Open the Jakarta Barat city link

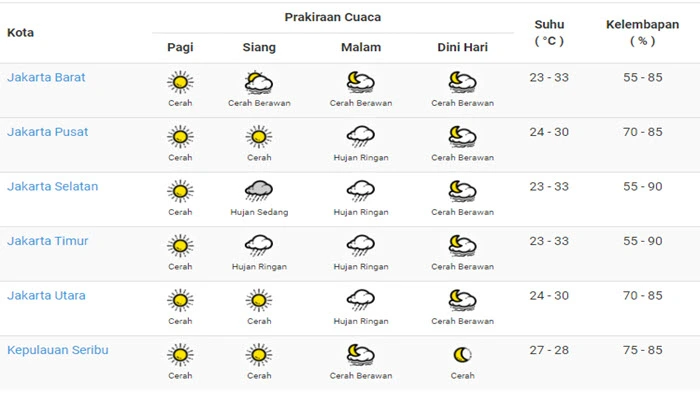click(46, 77)
